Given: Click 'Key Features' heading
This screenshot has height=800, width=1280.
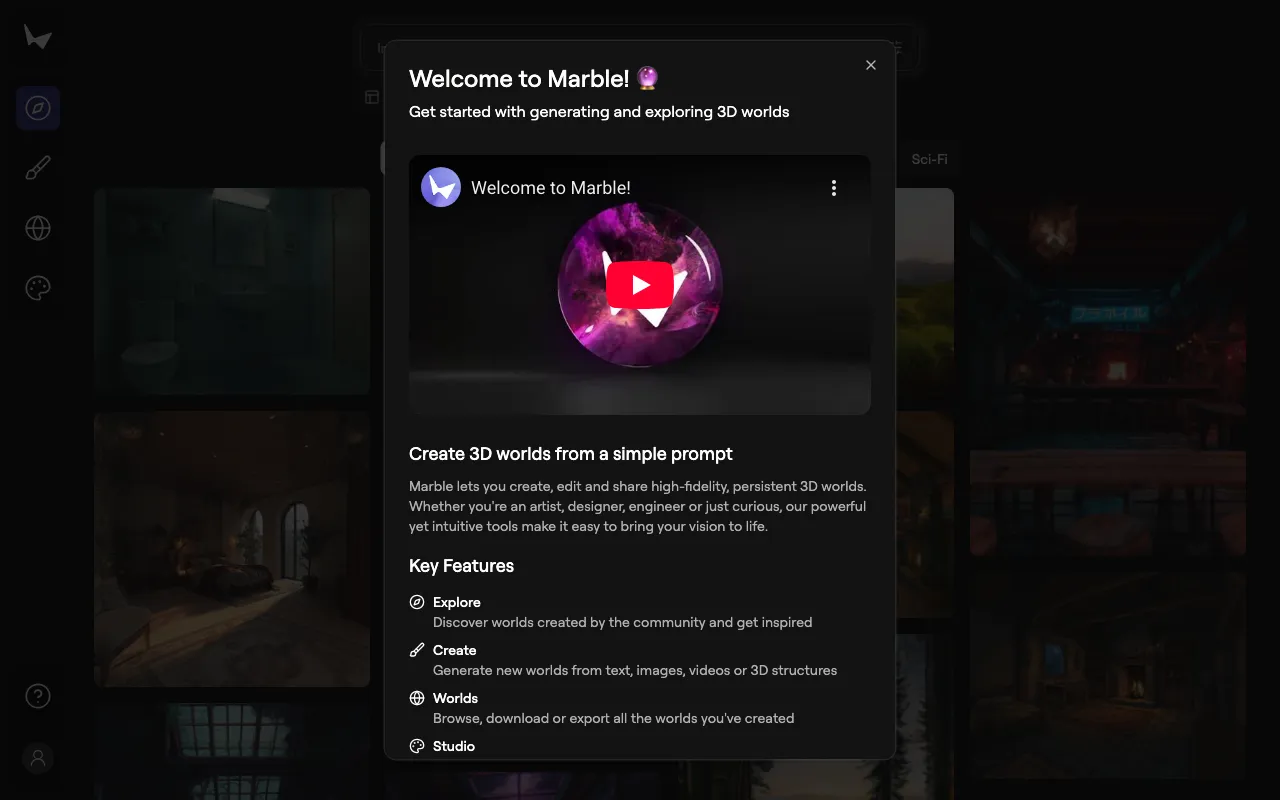Looking at the screenshot, I should point(462,566).
